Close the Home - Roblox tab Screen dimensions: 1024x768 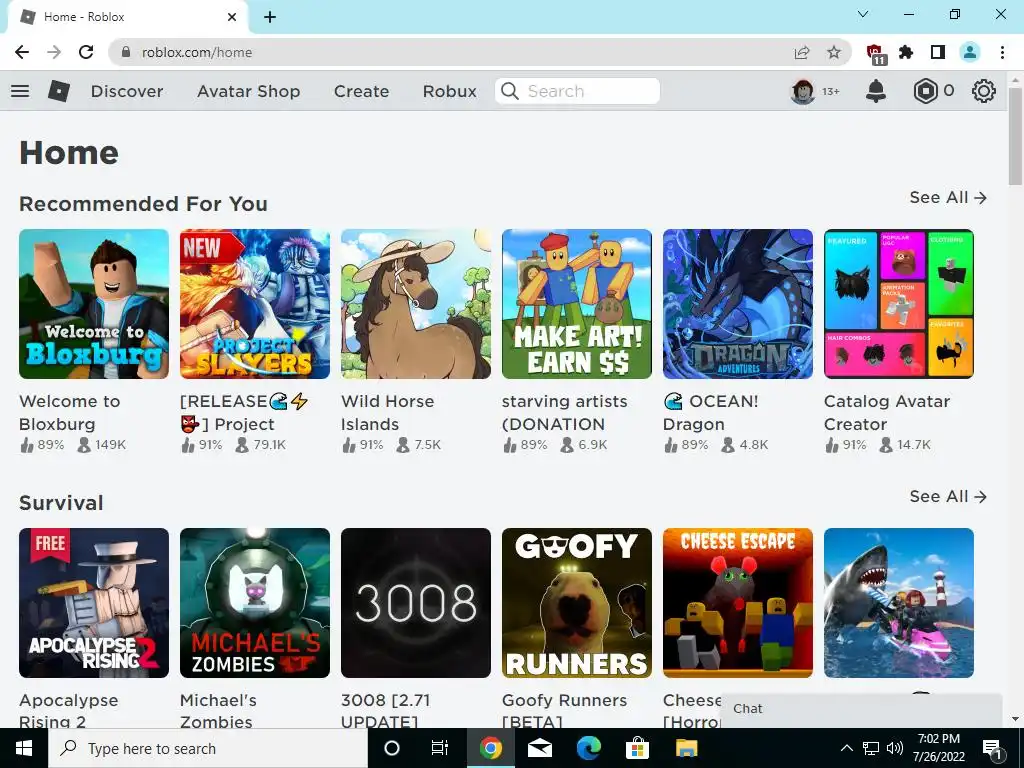click(x=232, y=17)
